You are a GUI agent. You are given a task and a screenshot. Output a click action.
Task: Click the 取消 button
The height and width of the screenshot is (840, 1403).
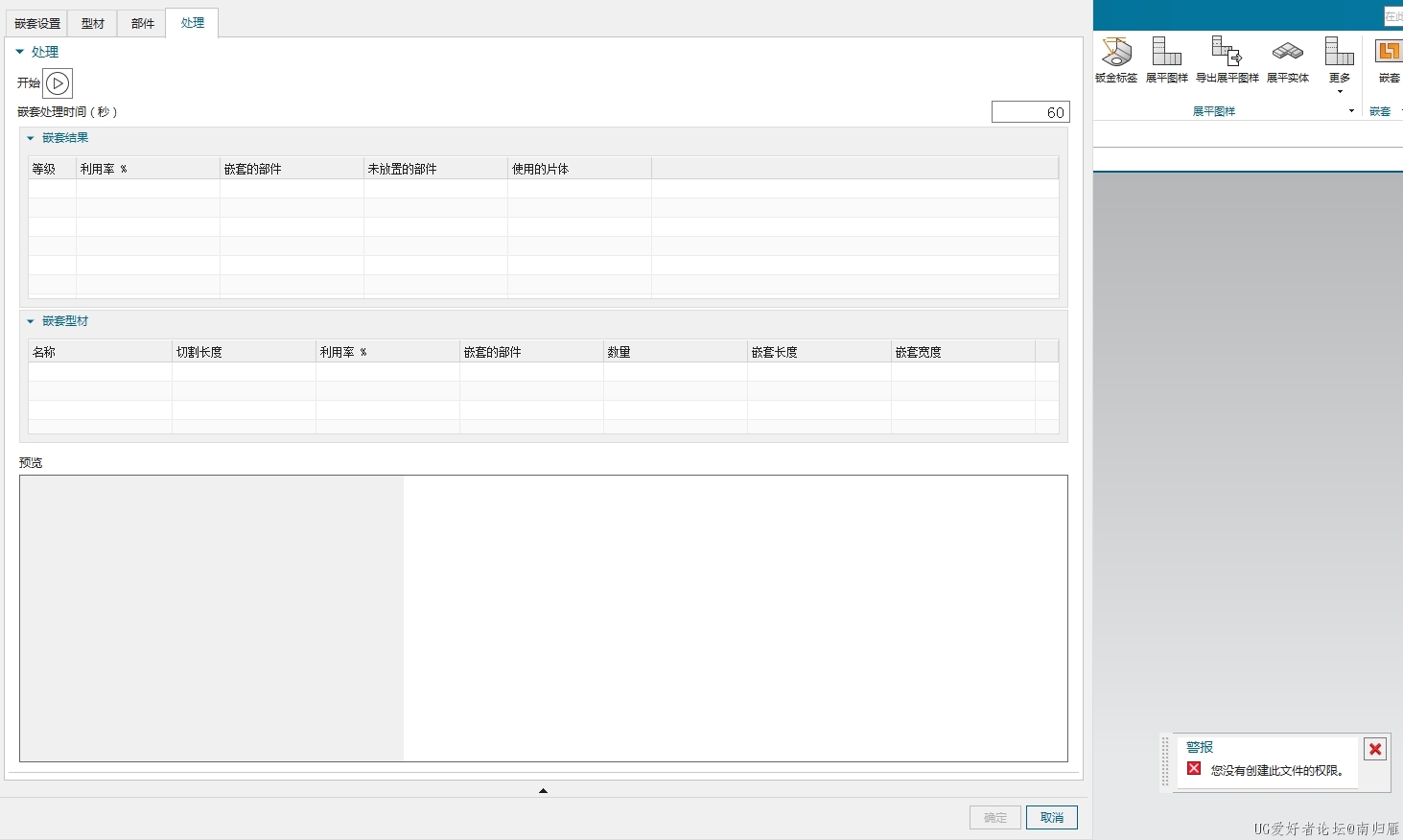pos(1052,817)
